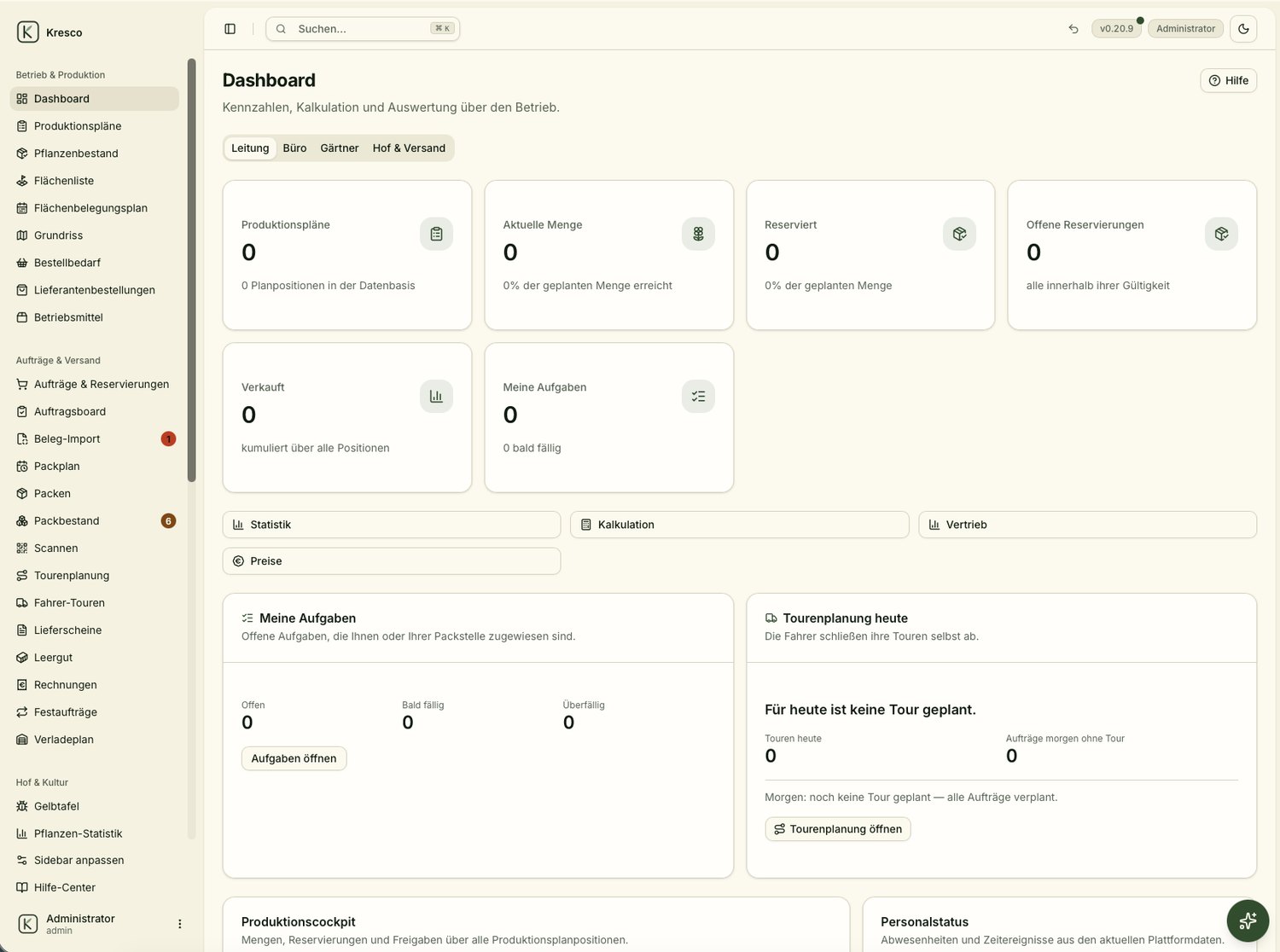
Task: Toggle the sidebar panel icon
Action: tap(230, 29)
